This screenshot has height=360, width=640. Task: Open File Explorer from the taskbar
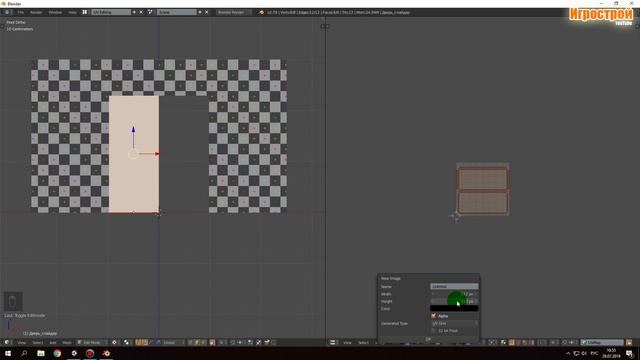(41, 353)
